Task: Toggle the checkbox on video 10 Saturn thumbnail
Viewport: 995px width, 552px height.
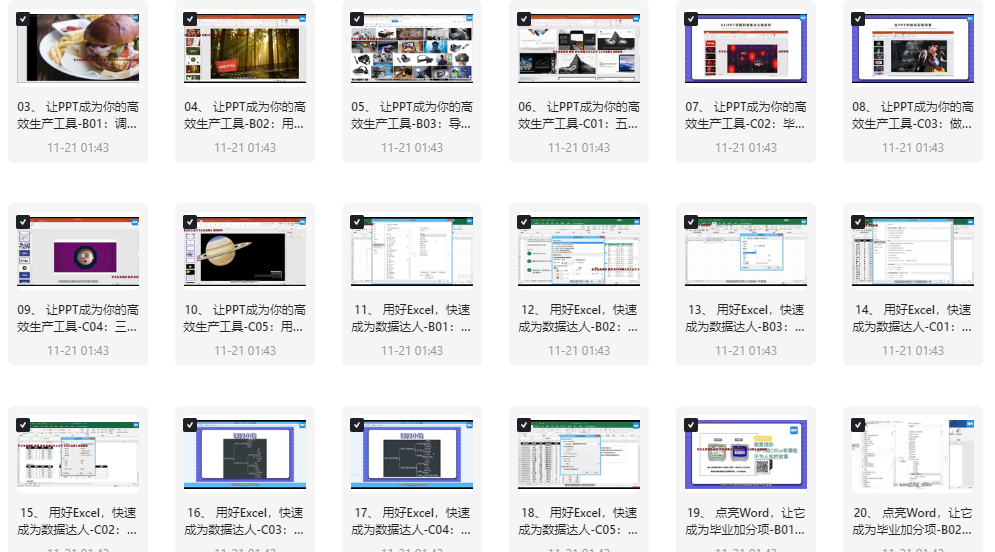Action: [x=190, y=223]
